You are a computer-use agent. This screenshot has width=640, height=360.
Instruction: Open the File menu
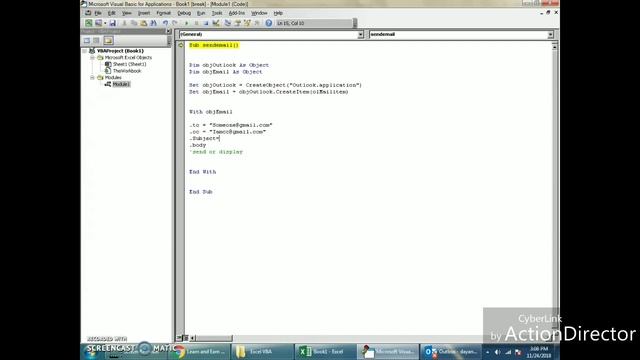tap(98, 13)
